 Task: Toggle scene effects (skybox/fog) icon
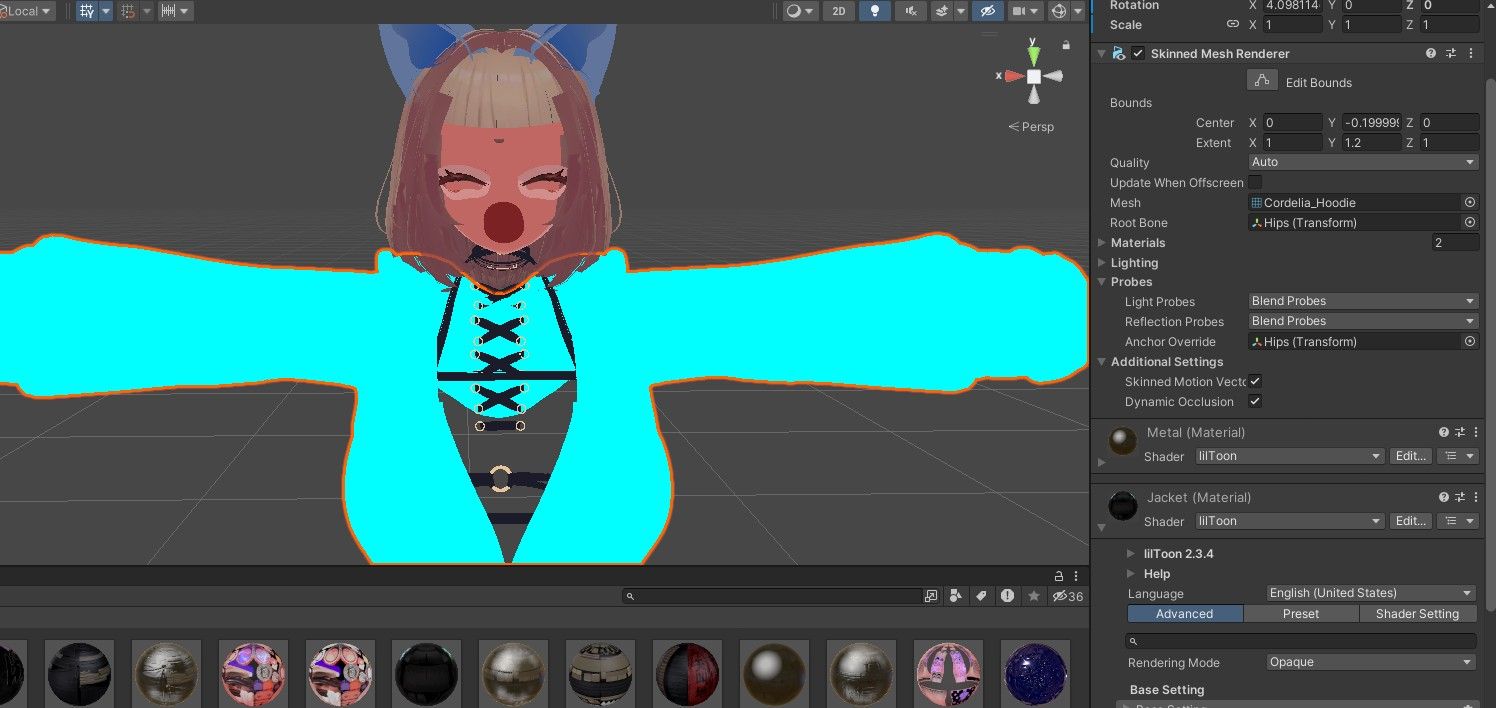pos(941,11)
